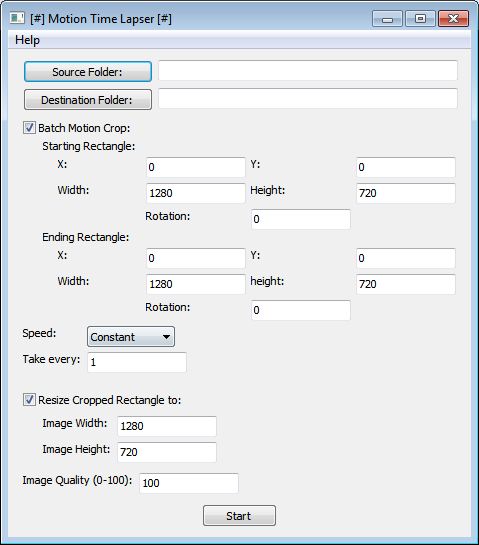Click the Ending Rectangle Rotation field
This screenshot has width=479, height=545.
coord(301,310)
